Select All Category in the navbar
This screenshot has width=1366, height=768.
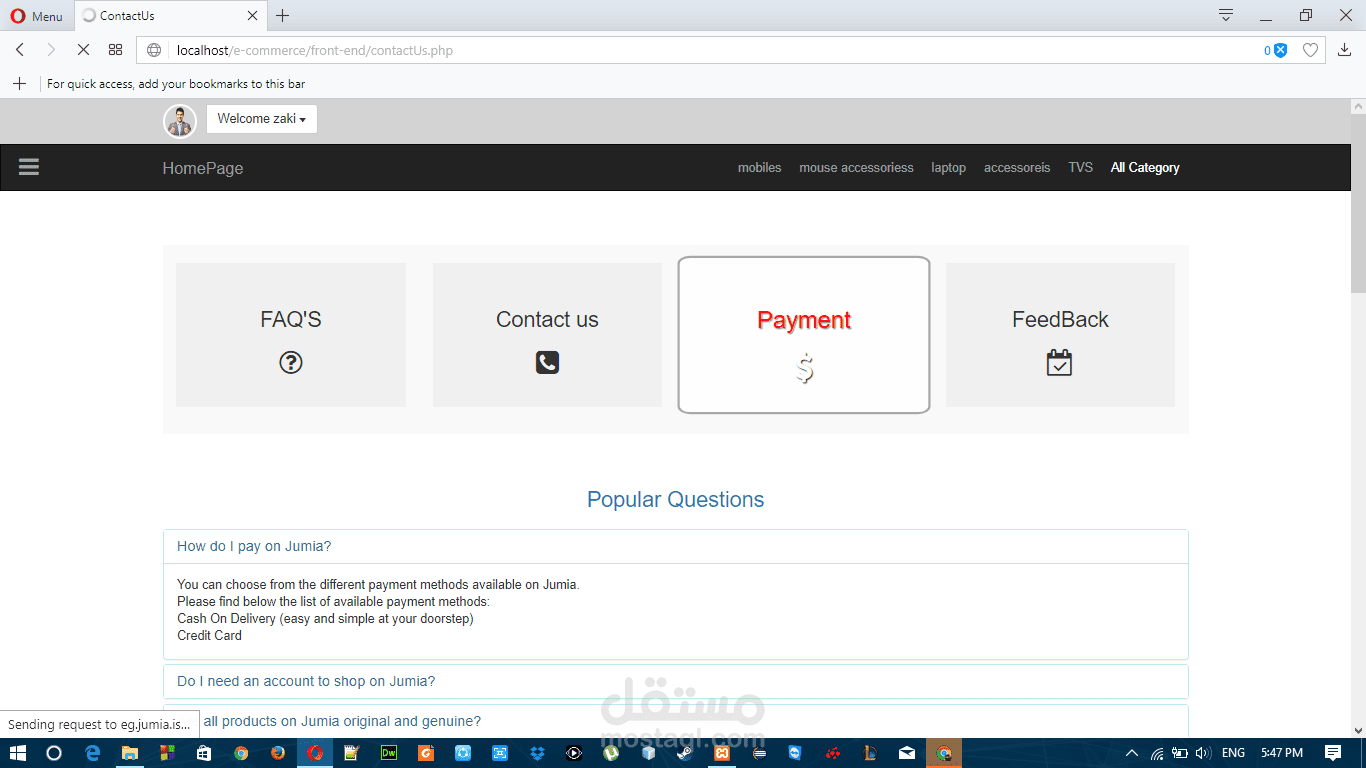[1145, 168]
